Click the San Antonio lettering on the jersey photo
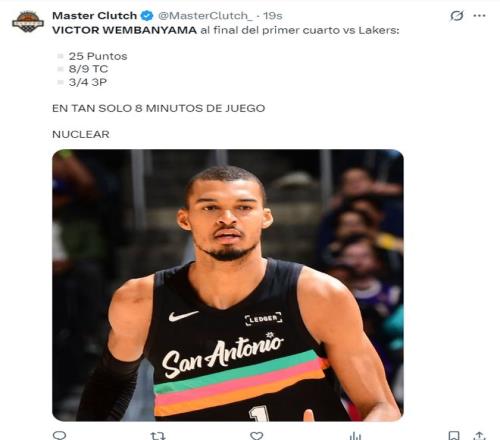 (222, 354)
